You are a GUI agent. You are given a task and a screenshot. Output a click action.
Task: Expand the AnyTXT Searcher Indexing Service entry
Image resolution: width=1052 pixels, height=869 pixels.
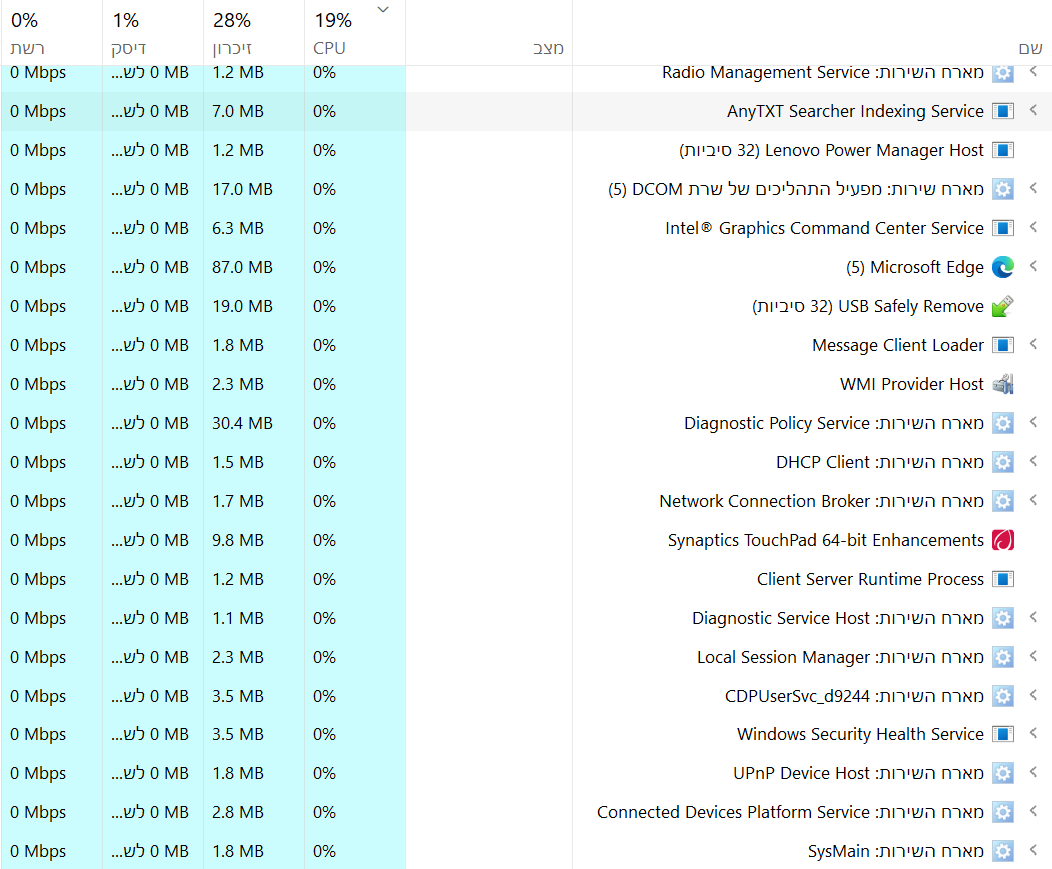point(1033,111)
